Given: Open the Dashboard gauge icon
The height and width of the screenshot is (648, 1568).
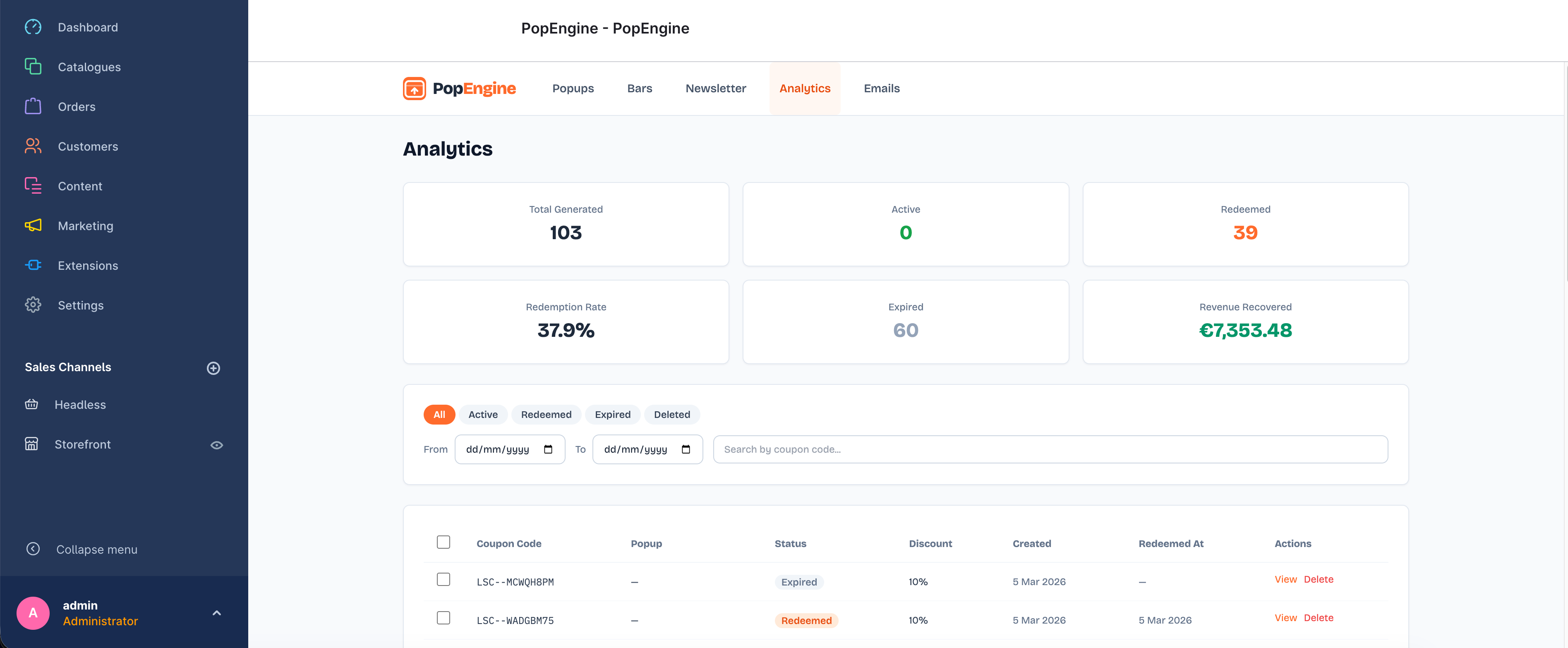Looking at the screenshot, I should point(33,27).
